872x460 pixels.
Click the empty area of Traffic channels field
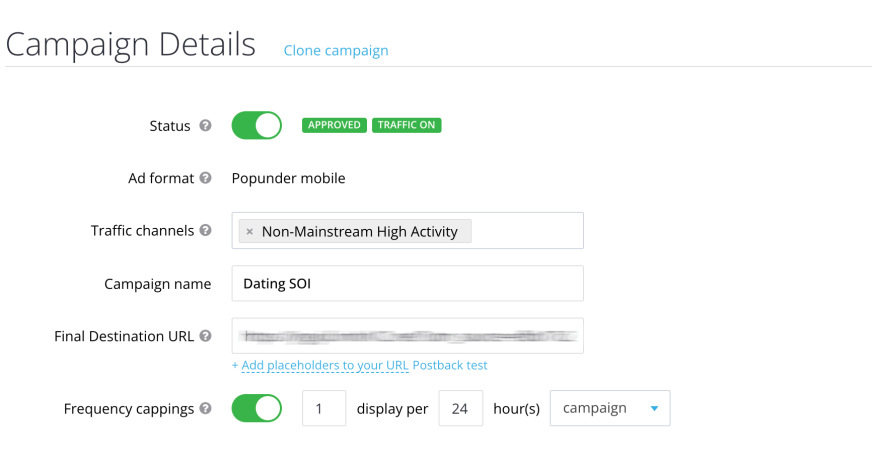pos(527,230)
